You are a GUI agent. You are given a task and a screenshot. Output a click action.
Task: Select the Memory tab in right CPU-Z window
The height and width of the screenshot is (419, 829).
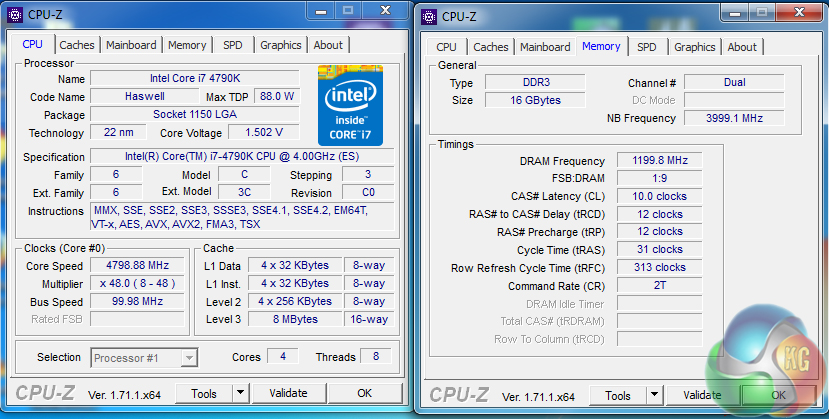(x=601, y=46)
